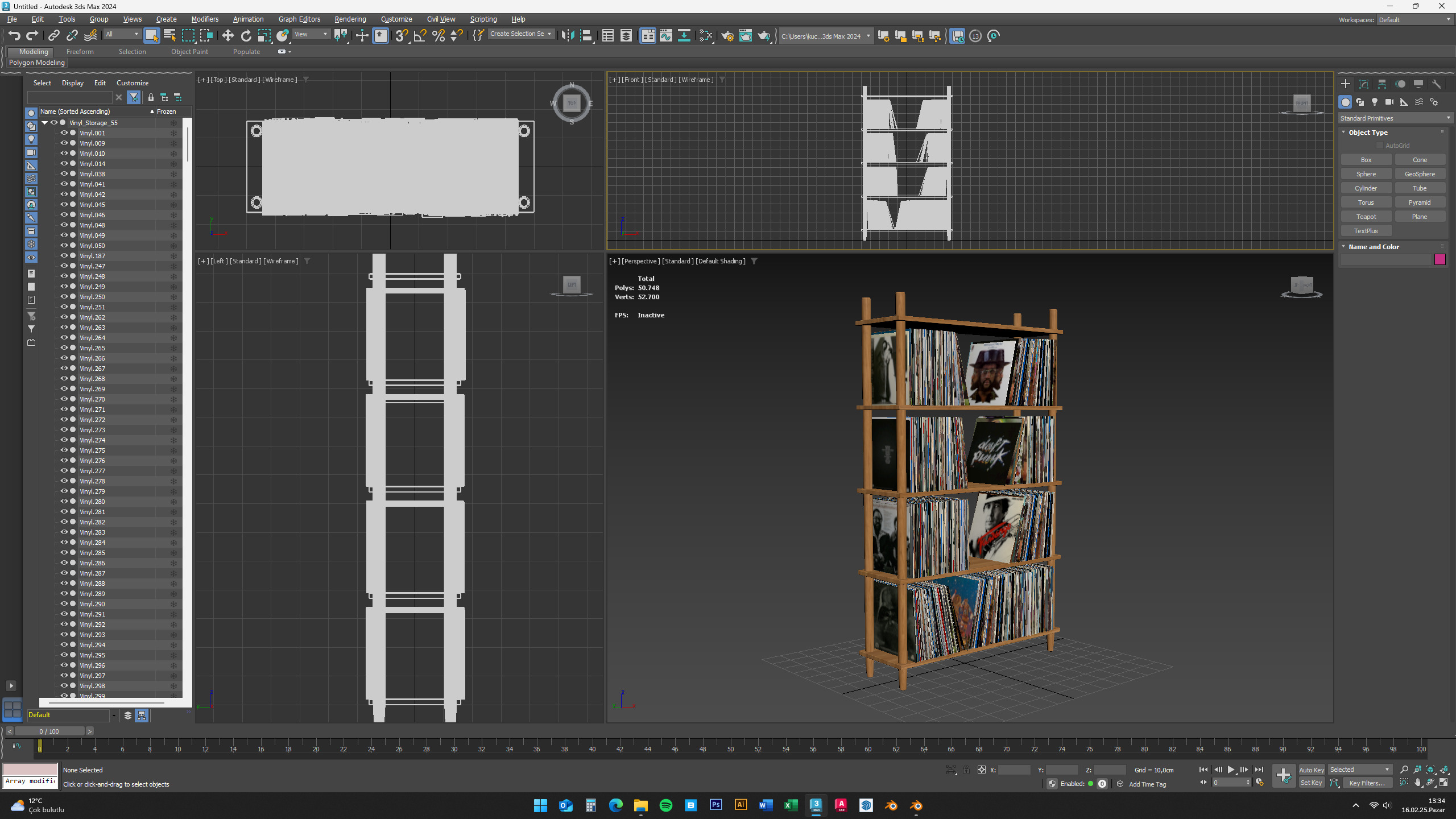The image size is (1456, 819).
Task: Click Zoom Extents All navigation icon
Action: tap(1445, 770)
